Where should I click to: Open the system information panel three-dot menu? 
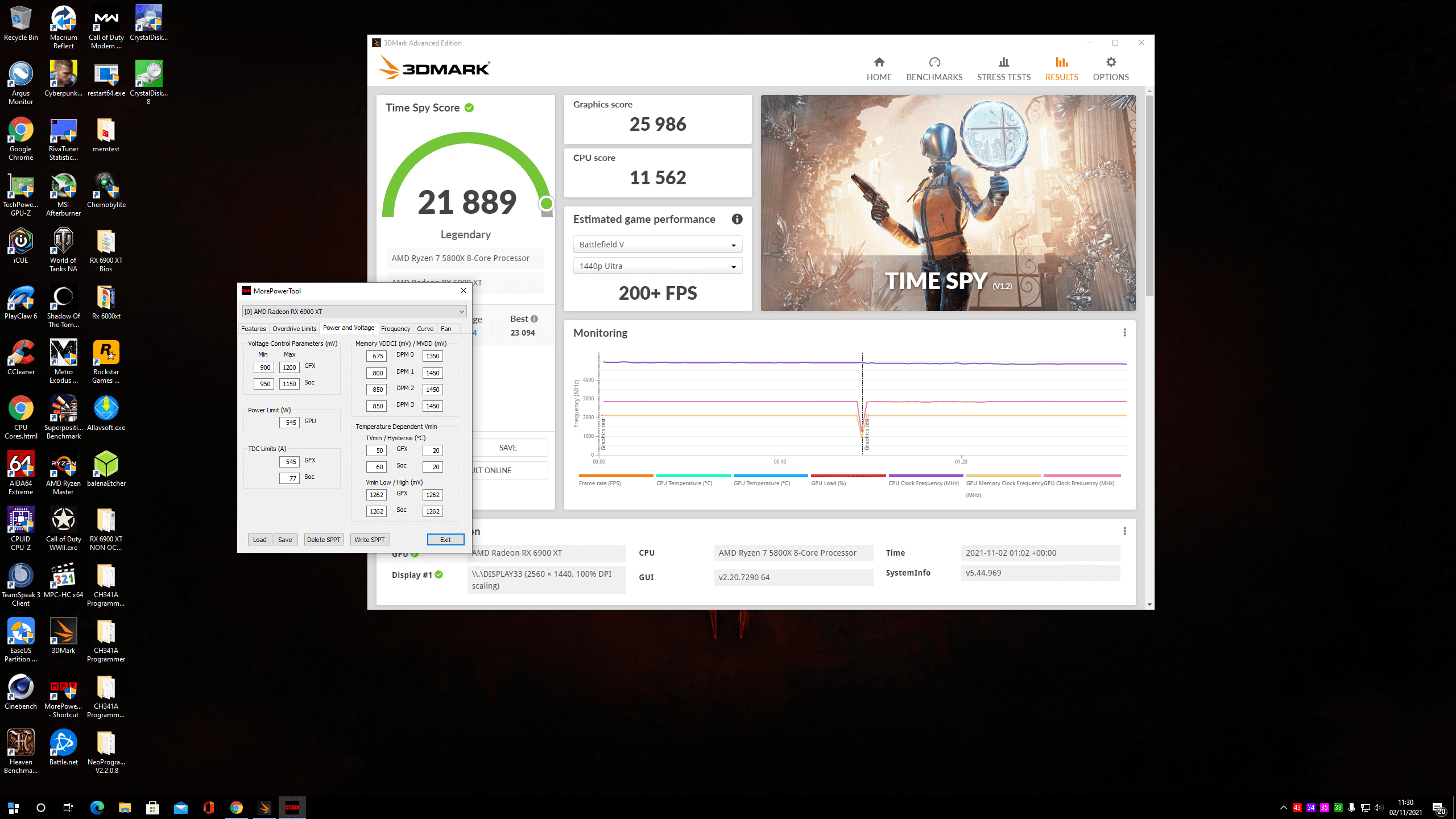1124,531
